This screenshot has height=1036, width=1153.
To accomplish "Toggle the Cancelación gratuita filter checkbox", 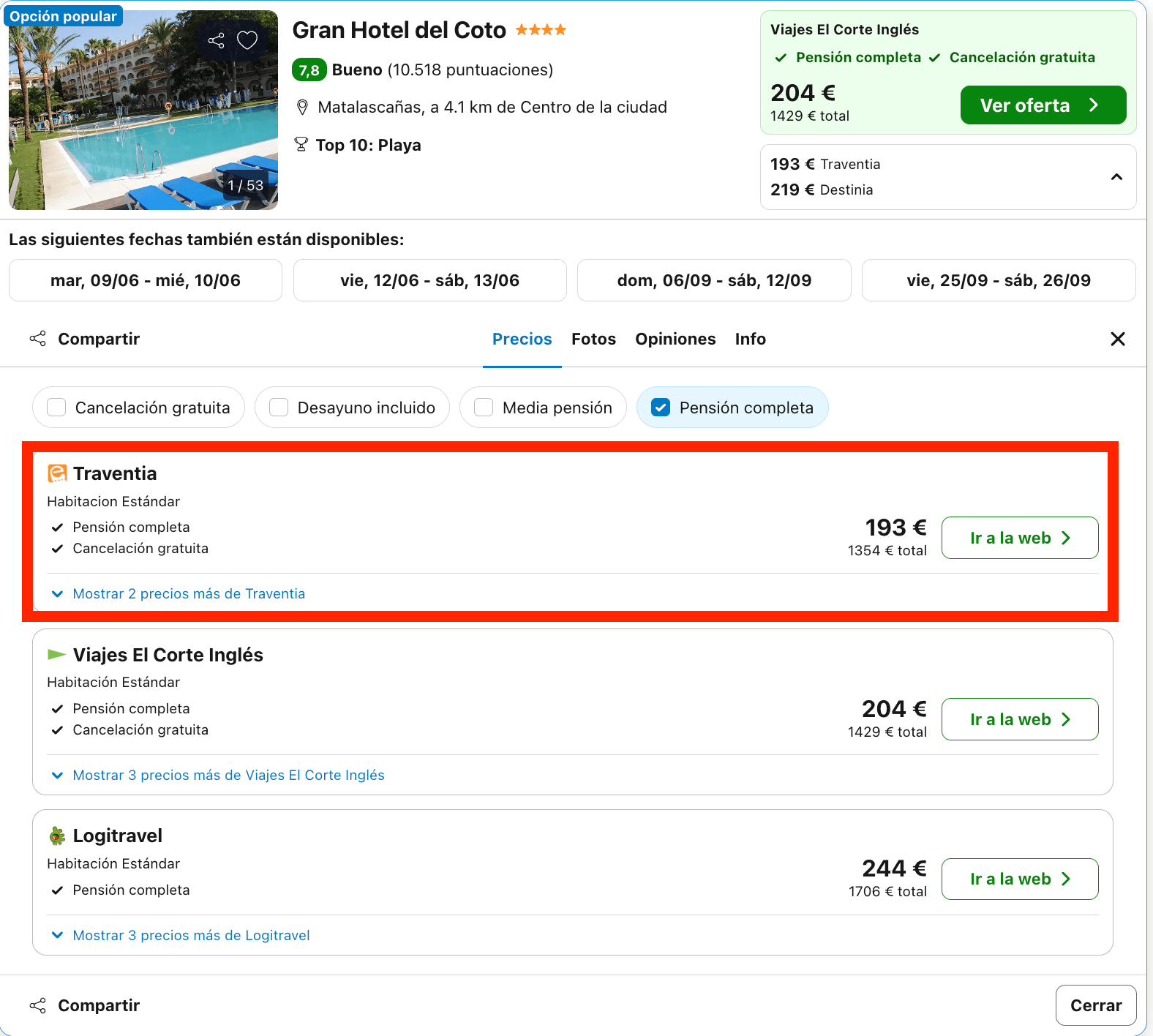I will pyautogui.click(x=56, y=408).
